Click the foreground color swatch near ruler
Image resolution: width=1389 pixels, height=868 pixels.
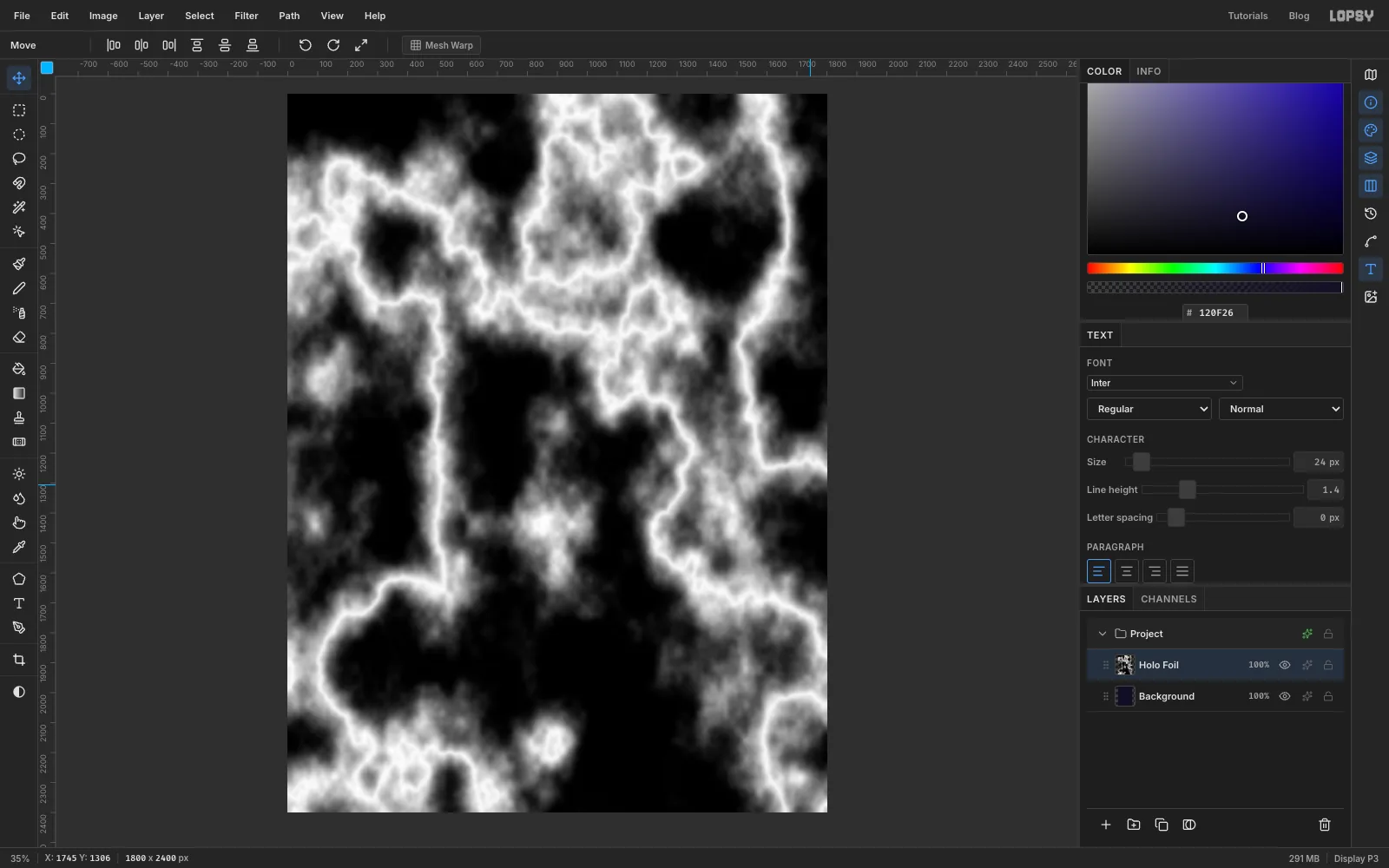47,68
